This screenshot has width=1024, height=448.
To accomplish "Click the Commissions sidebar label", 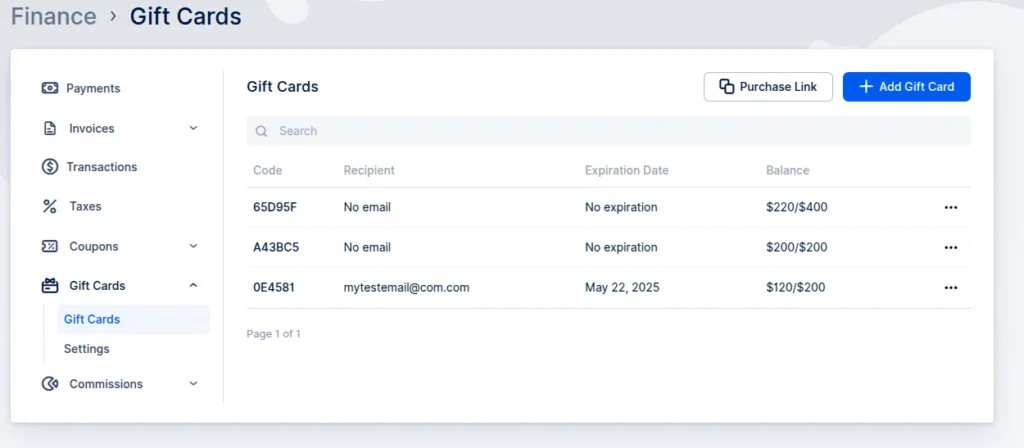I will [x=106, y=384].
